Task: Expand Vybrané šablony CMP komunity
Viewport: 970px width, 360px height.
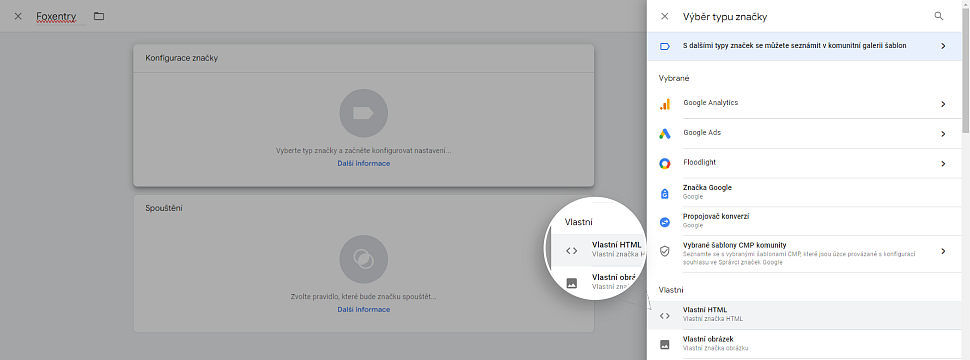Action: point(943,251)
